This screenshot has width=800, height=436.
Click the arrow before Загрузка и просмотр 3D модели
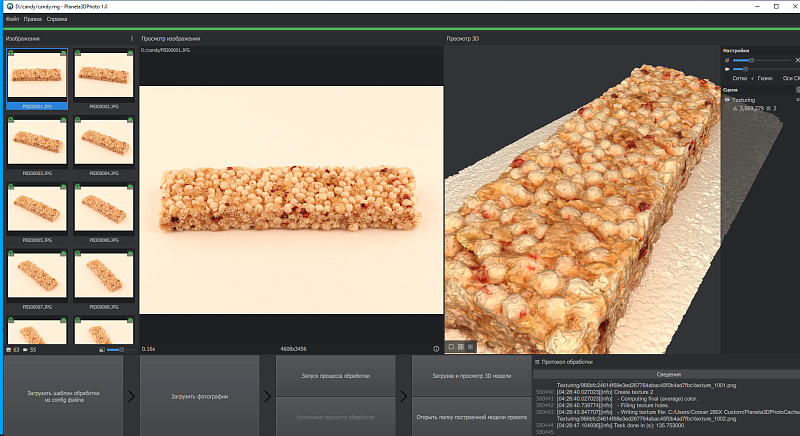404,396
